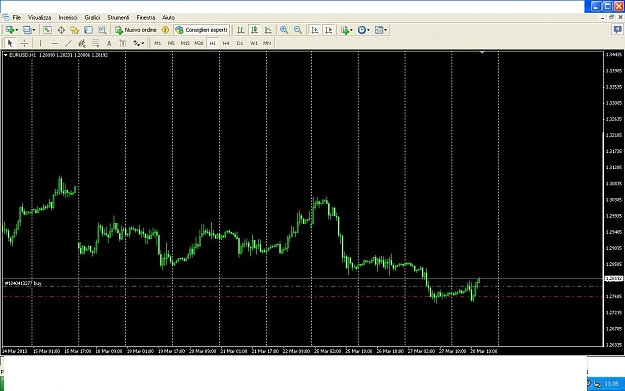Toggle chart auto scroll
This screenshot has width=625, height=391.
(x=314, y=30)
